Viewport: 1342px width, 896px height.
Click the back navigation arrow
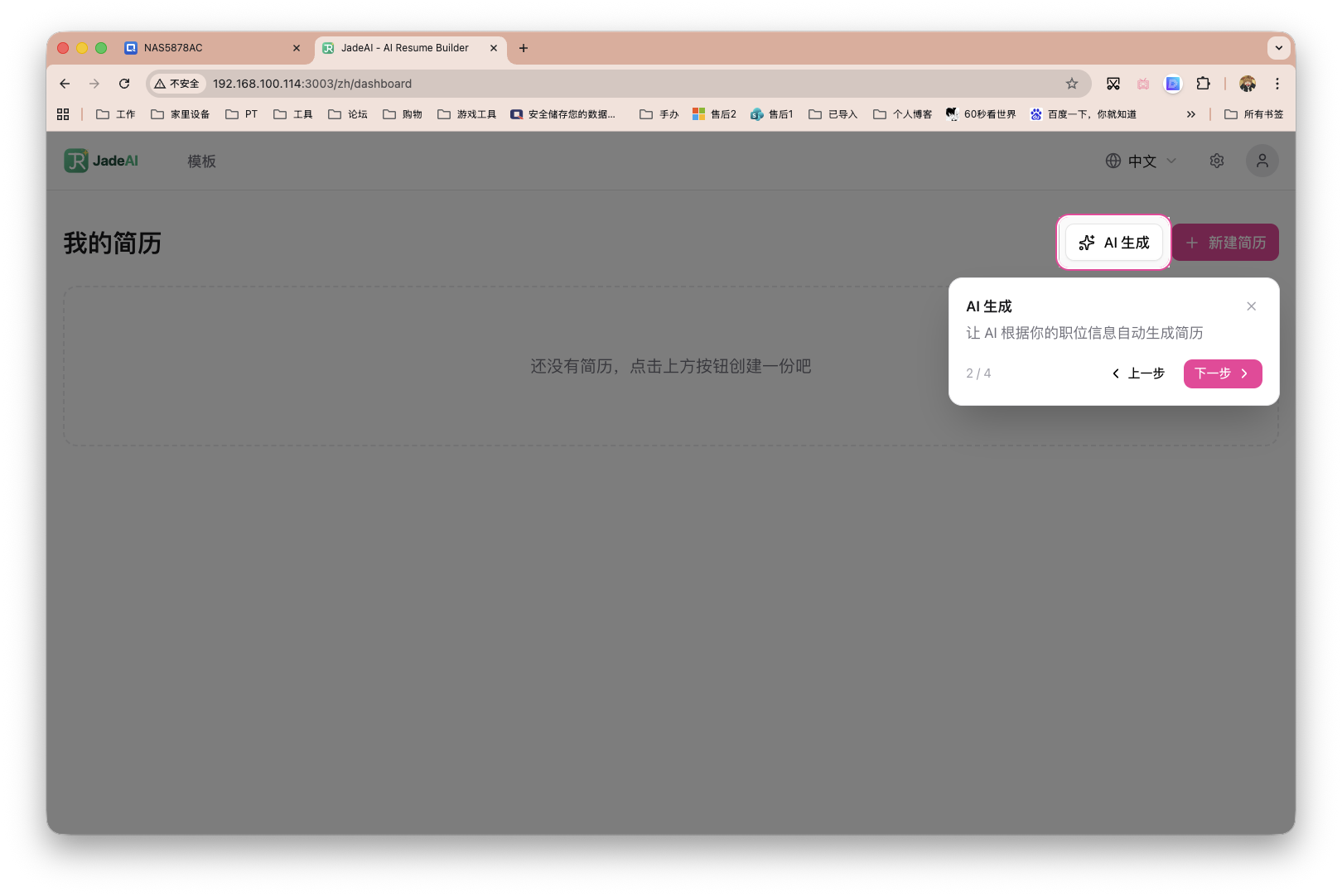tap(64, 84)
